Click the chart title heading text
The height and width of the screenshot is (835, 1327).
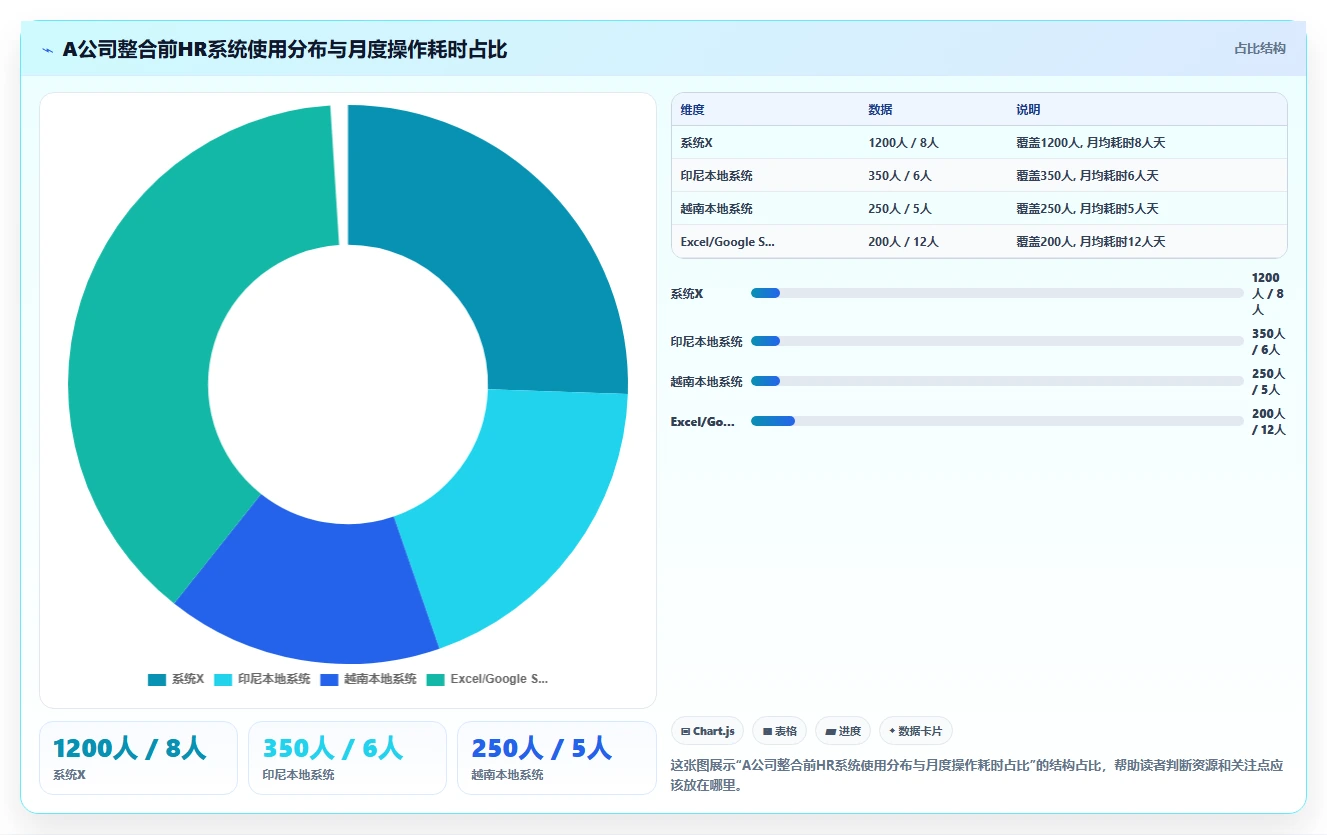point(285,49)
